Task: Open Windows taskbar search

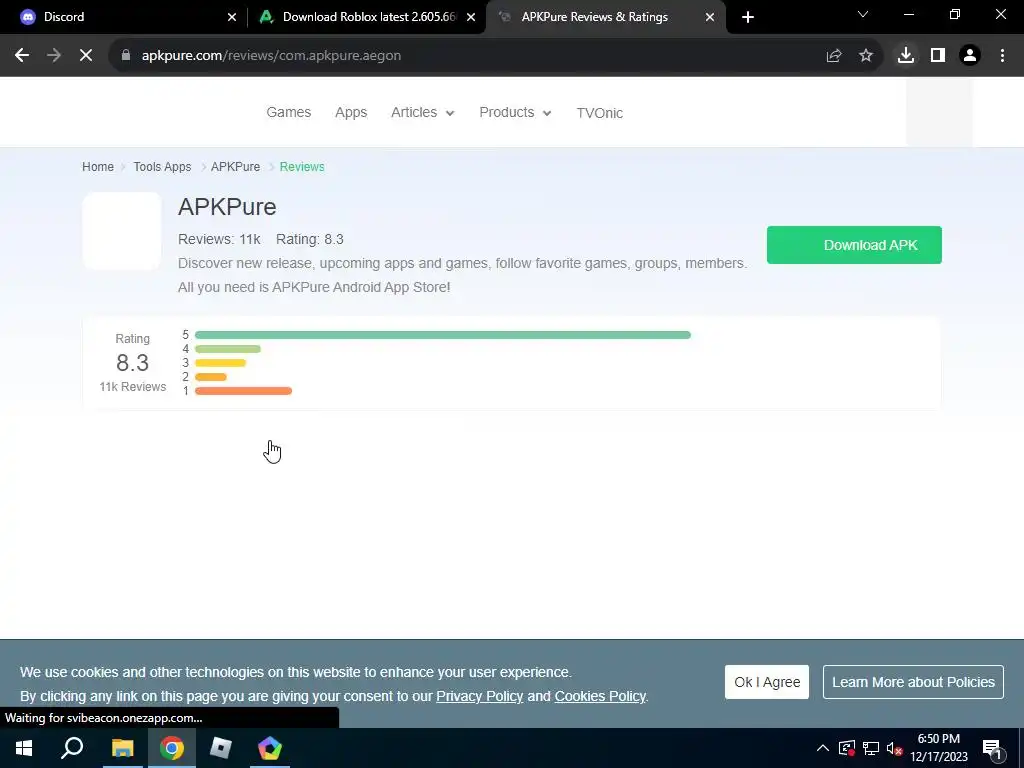Action: point(72,748)
